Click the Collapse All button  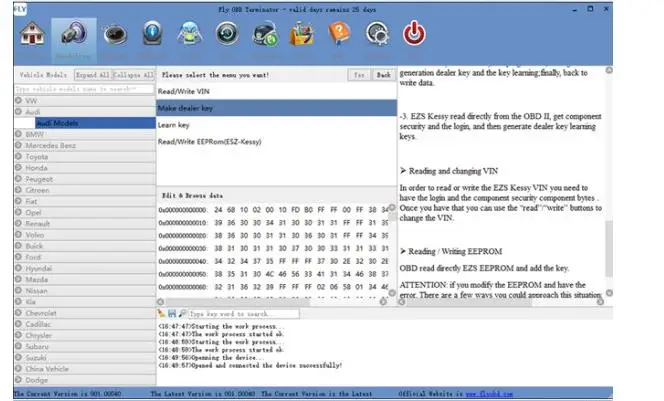tap(133, 75)
